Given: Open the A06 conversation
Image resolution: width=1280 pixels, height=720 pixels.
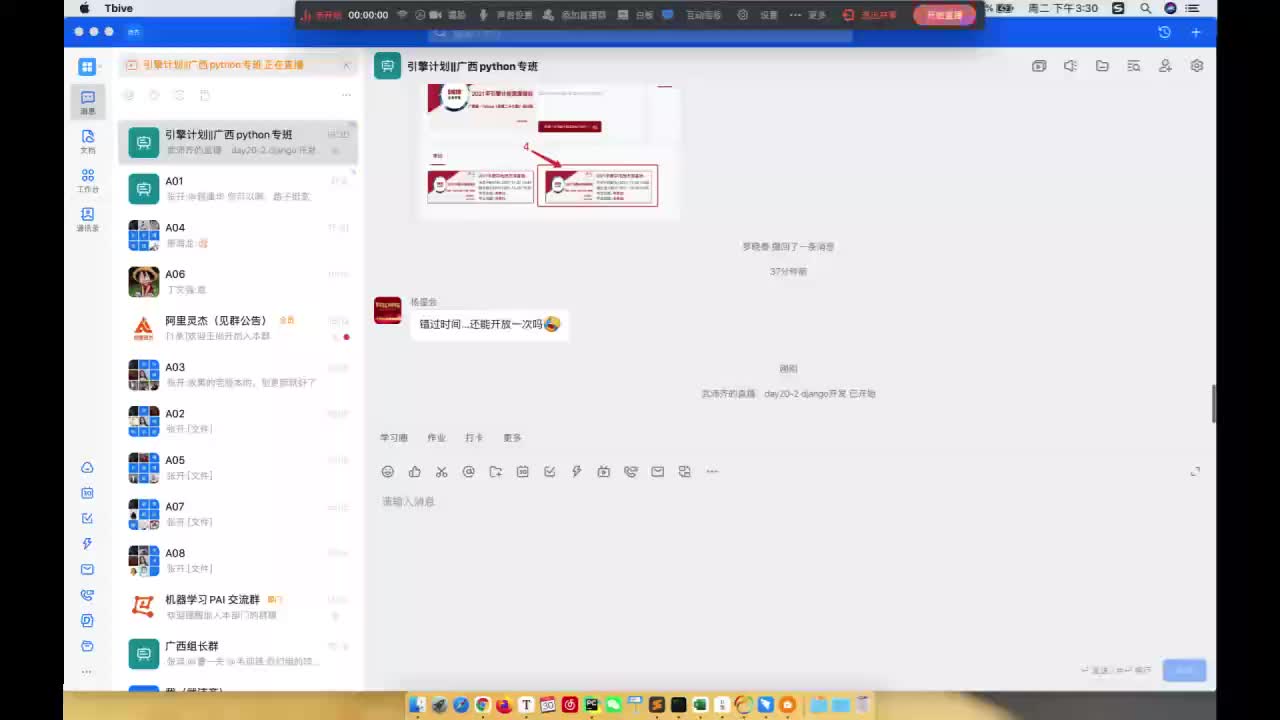Looking at the screenshot, I should (238, 281).
